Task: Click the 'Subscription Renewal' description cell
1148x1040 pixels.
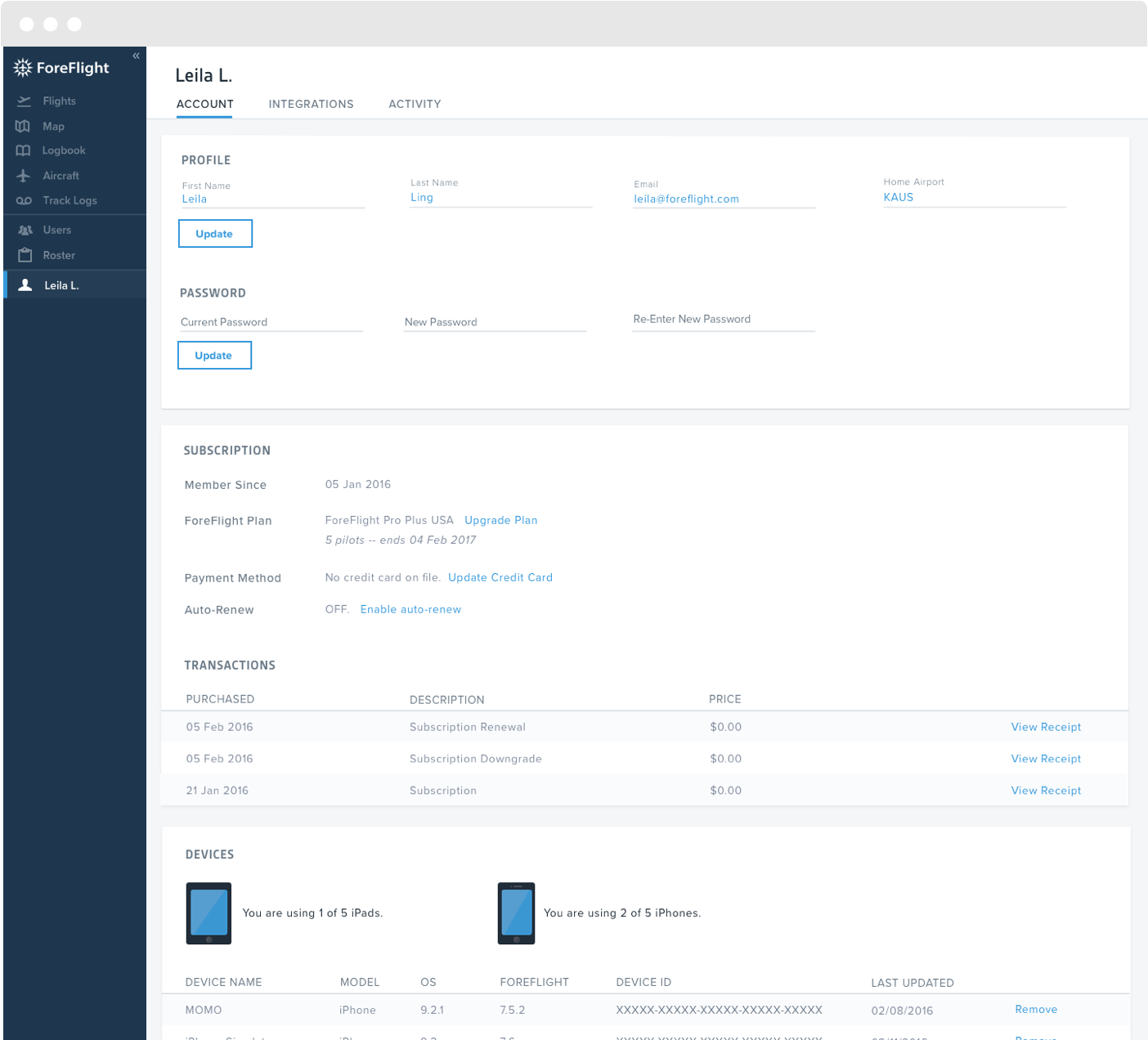Action: click(468, 728)
